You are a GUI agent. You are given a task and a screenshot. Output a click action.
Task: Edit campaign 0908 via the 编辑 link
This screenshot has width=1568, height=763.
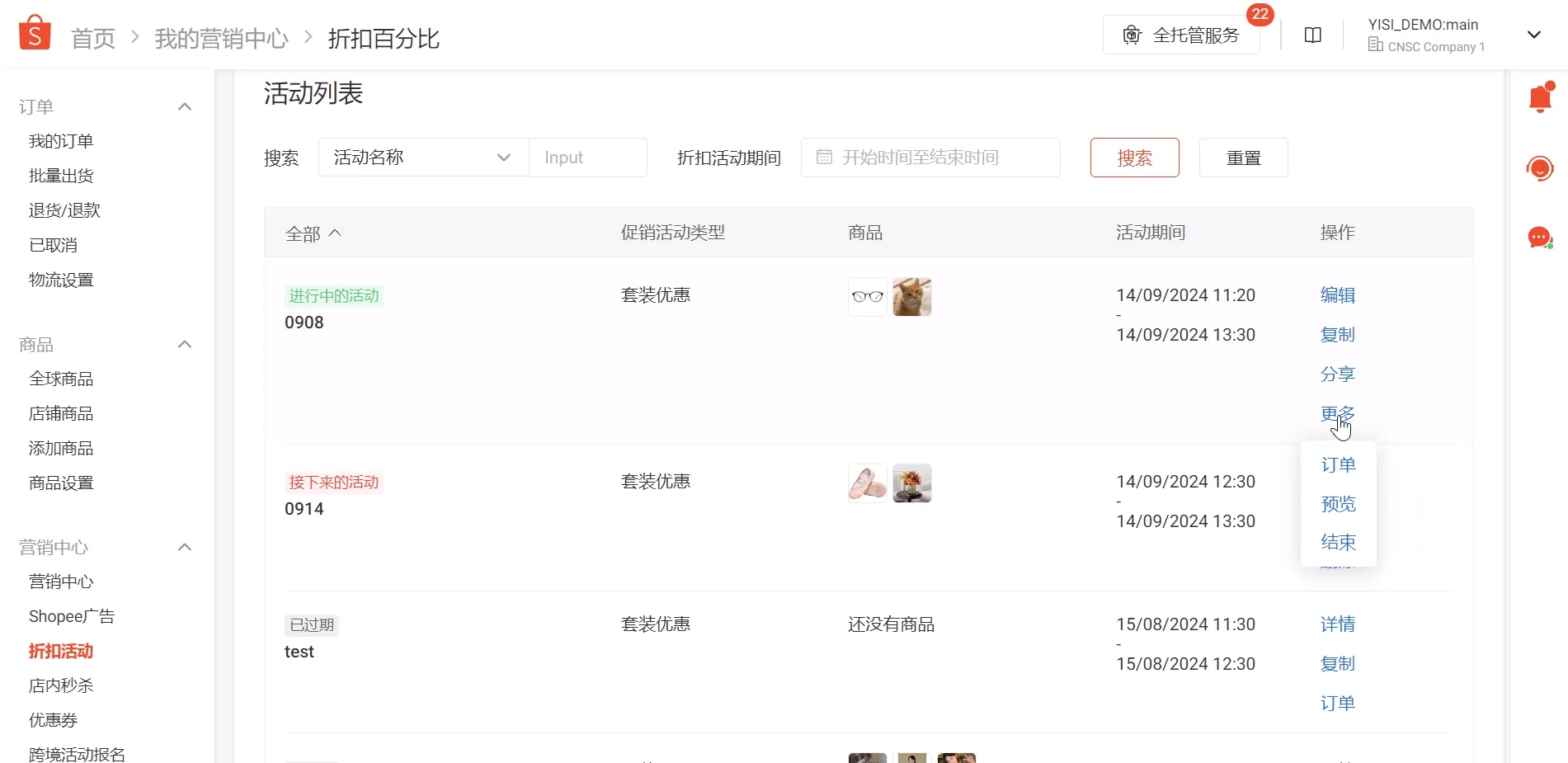tap(1338, 294)
